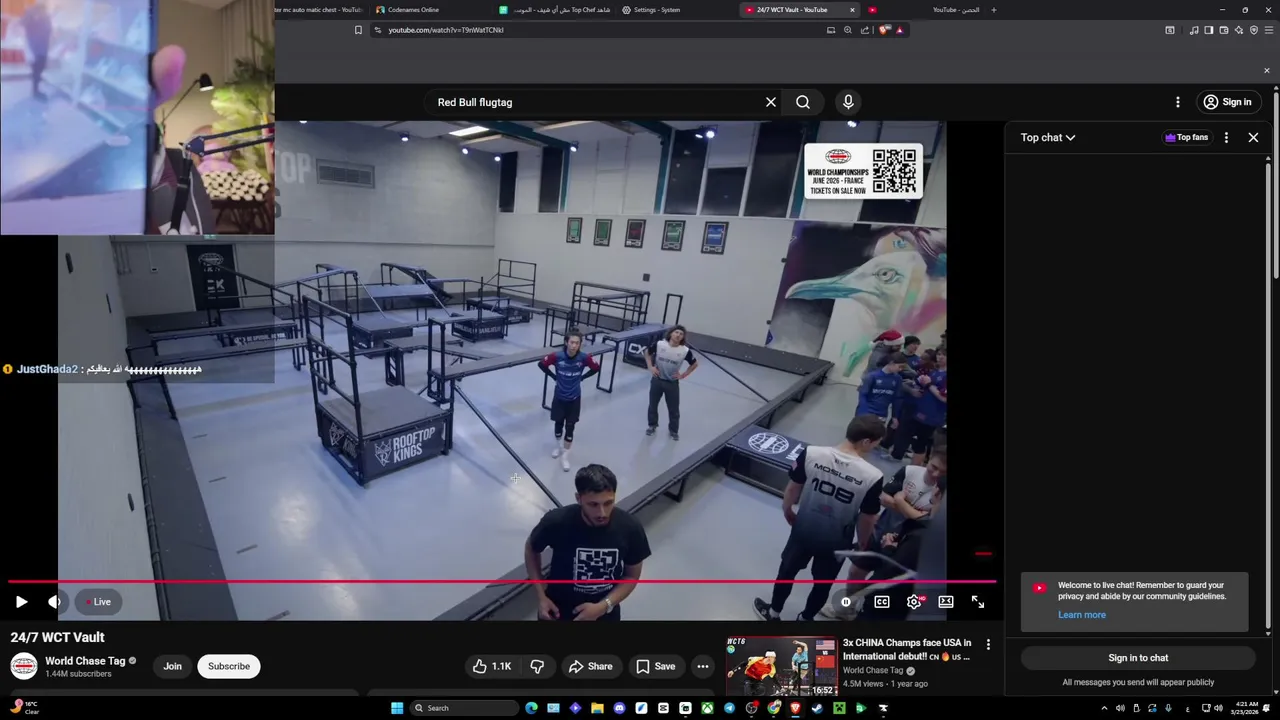Open Brave Rewards triangle icon

tap(899, 30)
